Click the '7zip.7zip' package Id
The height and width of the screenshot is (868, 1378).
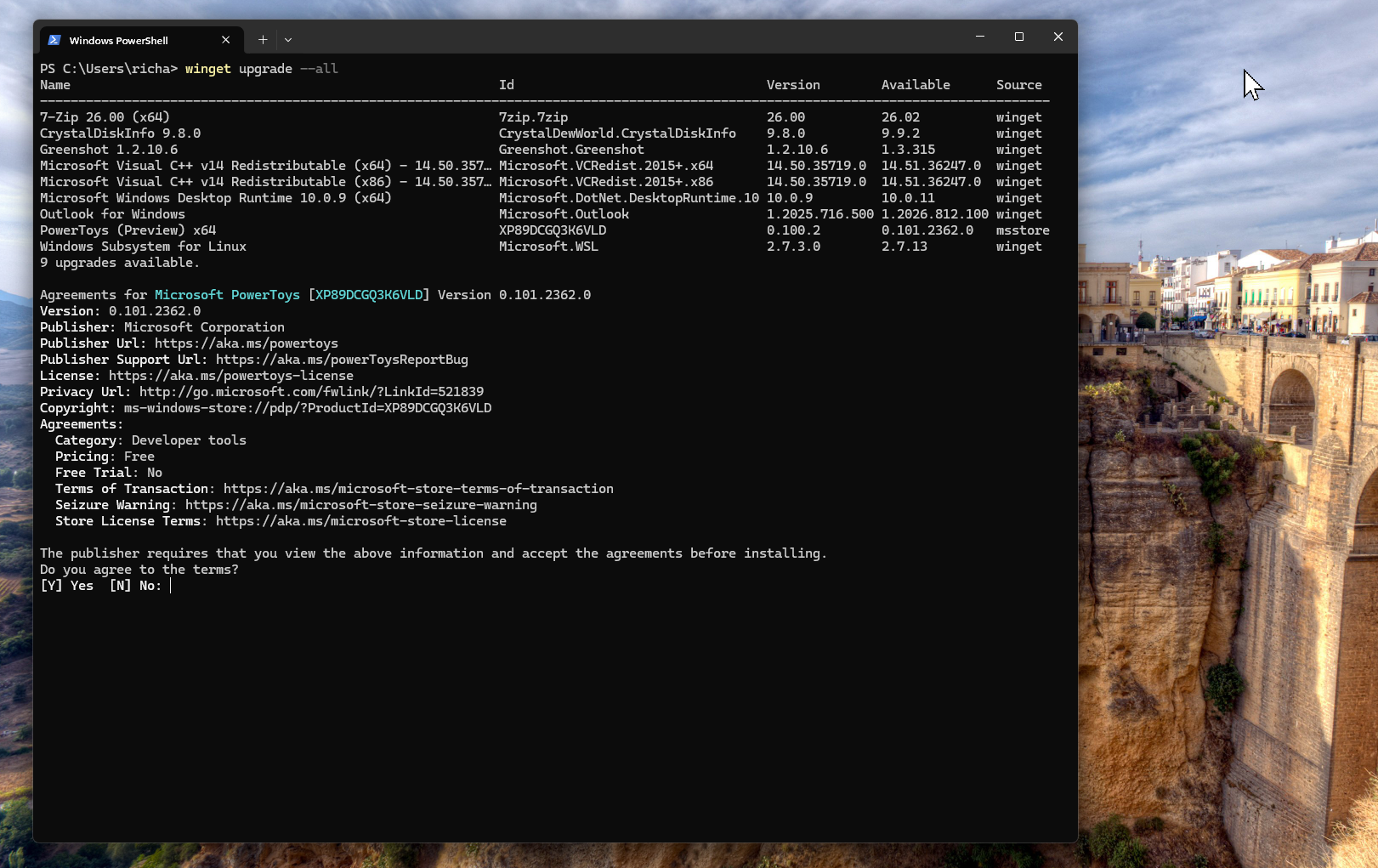(533, 117)
